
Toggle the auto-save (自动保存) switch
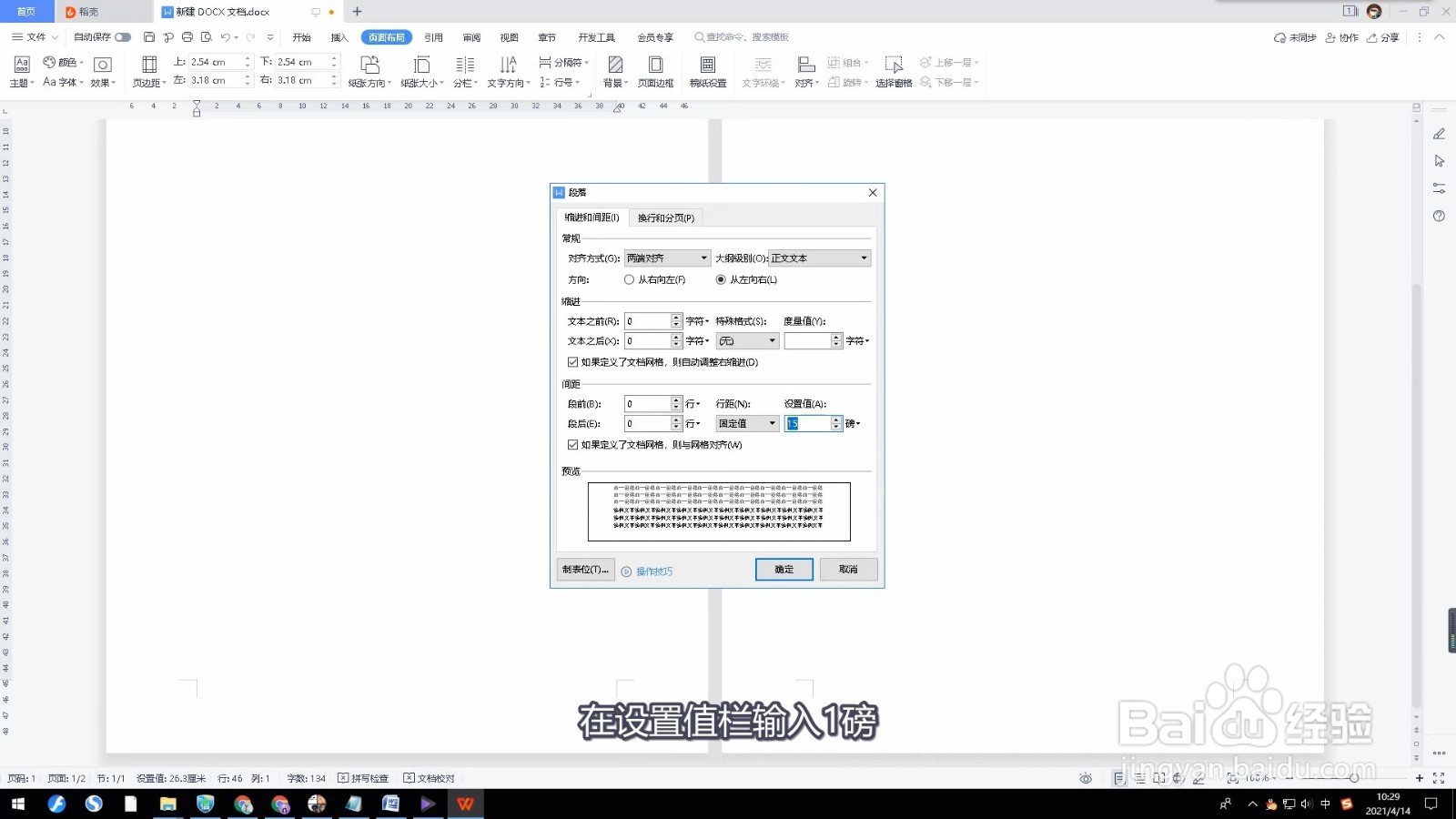click(123, 37)
